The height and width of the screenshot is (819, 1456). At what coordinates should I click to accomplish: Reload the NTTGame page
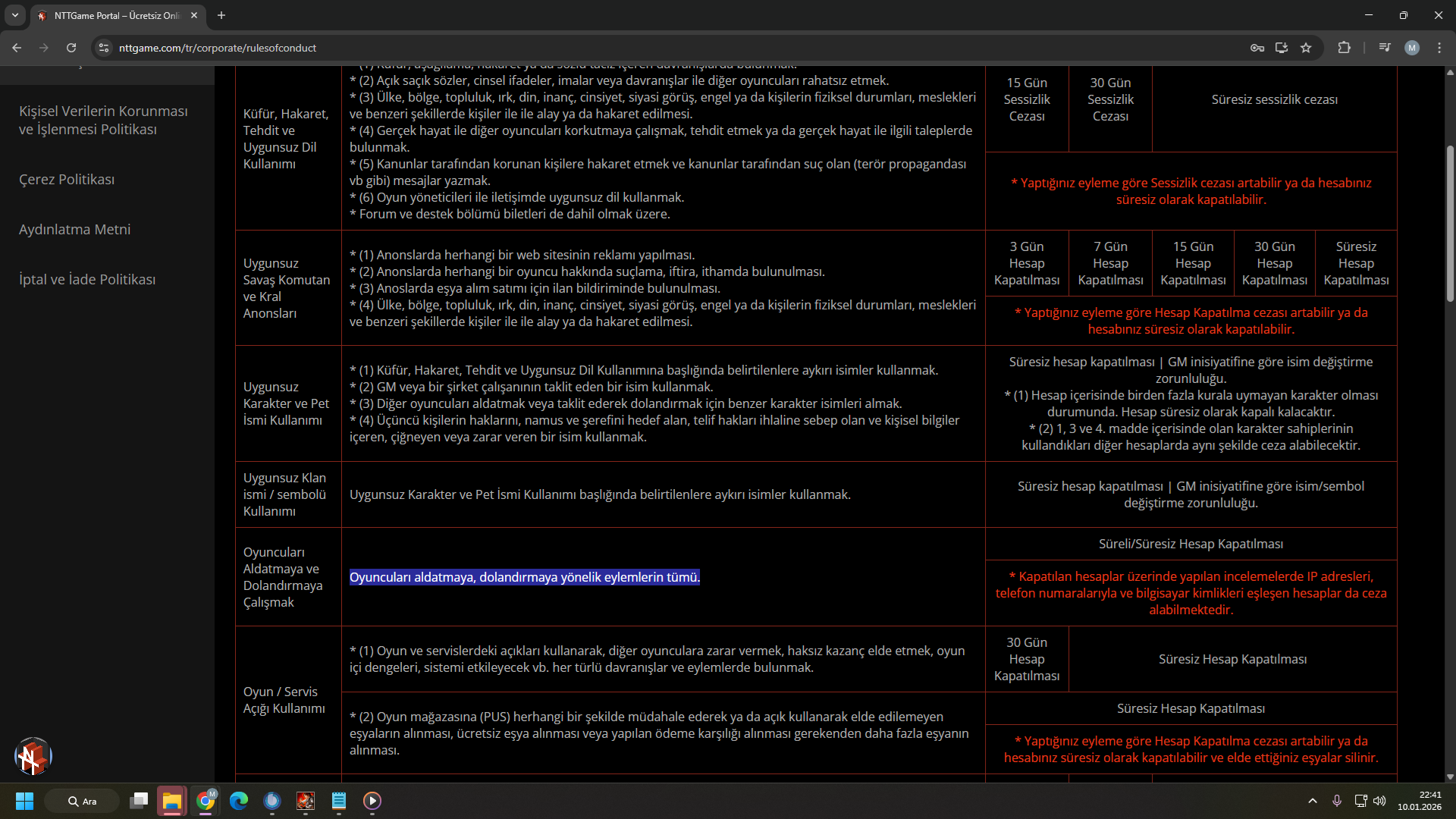click(71, 48)
